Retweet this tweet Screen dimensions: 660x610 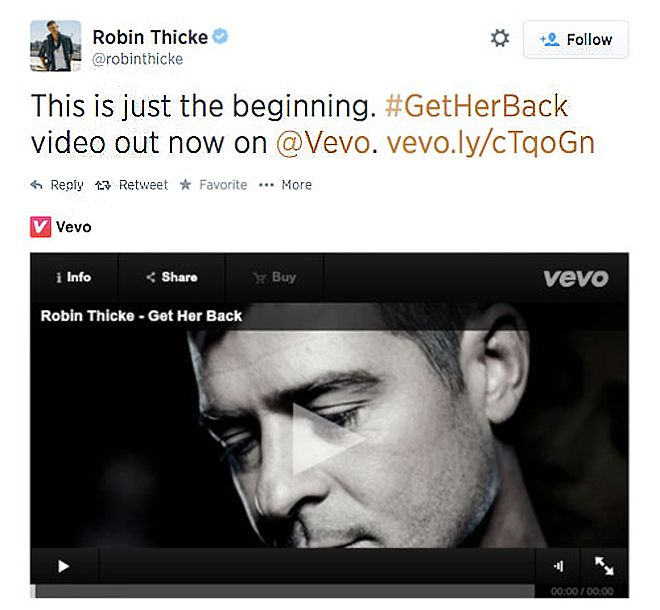(x=131, y=185)
